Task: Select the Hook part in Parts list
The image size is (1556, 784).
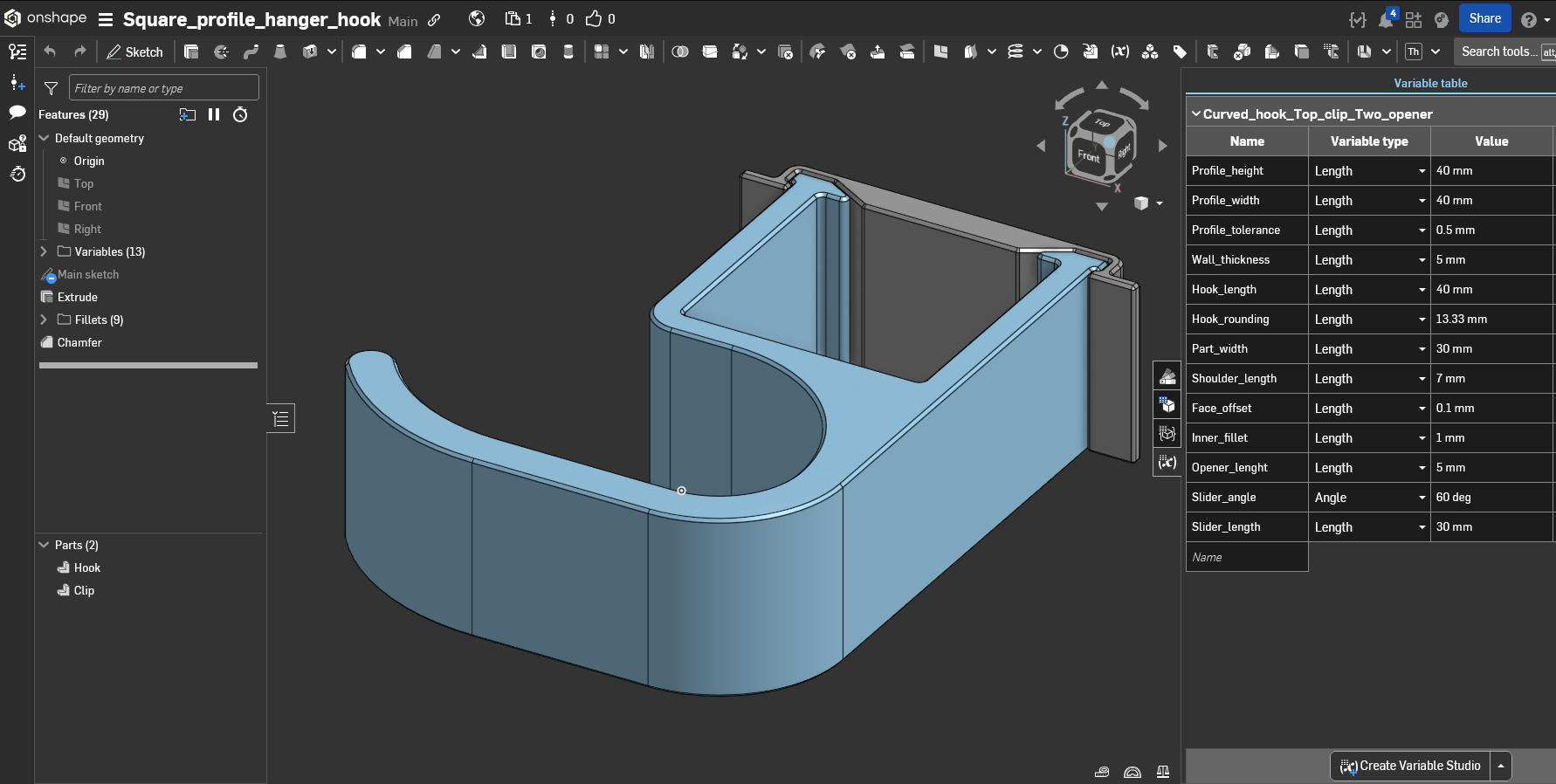Action: pyautogui.click(x=87, y=567)
